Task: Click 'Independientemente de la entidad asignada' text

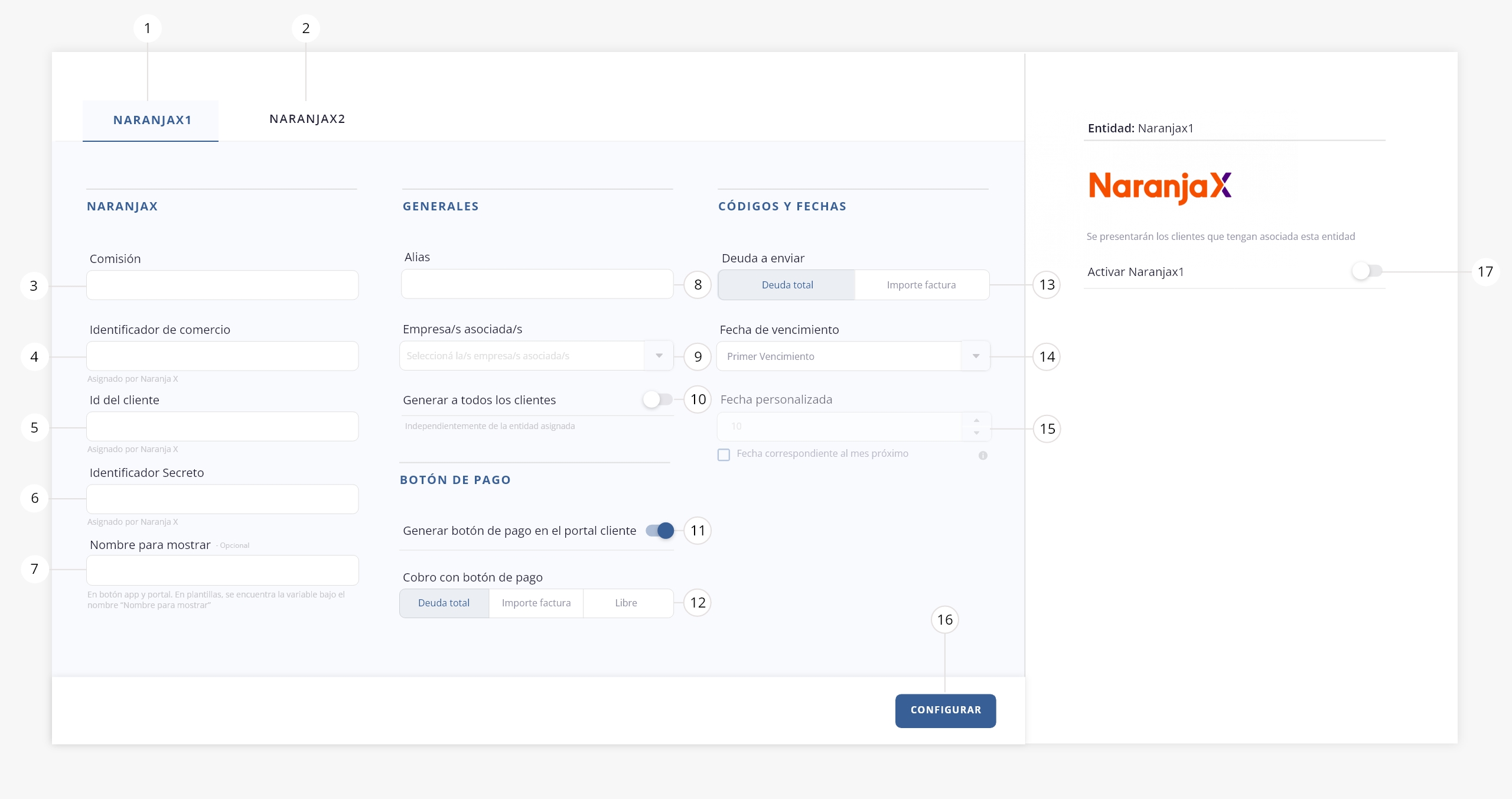Action: pos(490,426)
